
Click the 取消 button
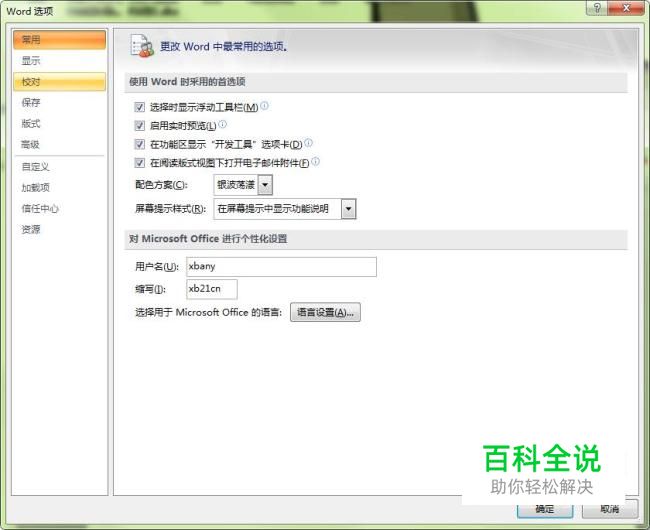[x=610, y=509]
